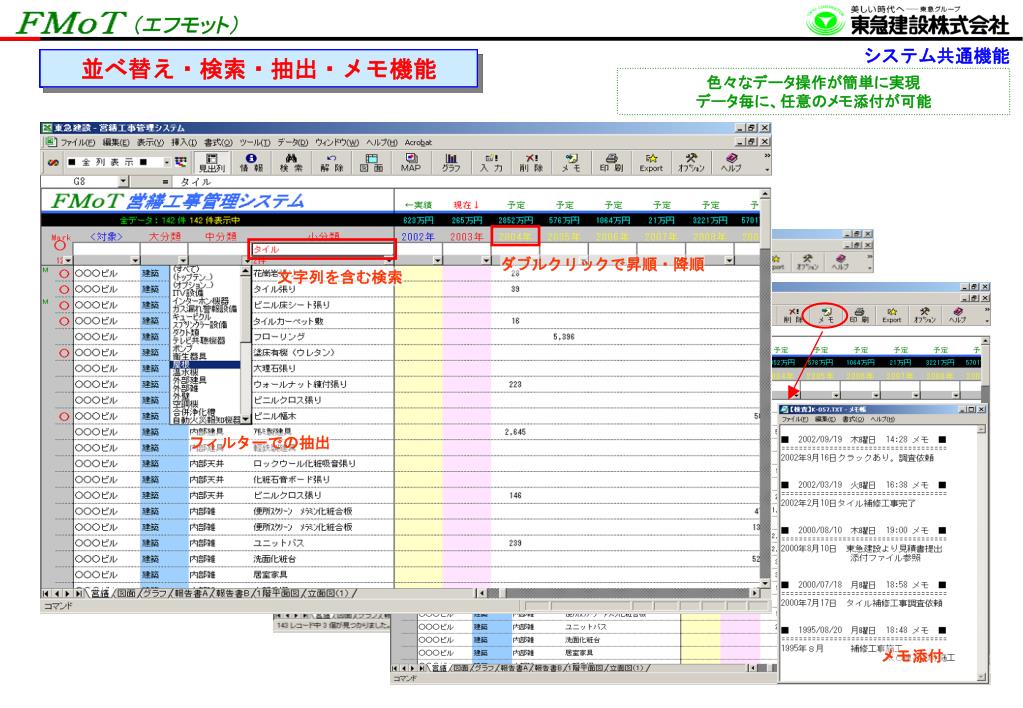Open 書式 menu in the メモ帳 window
Viewport: 1023px width, 708px height.
(x=854, y=419)
